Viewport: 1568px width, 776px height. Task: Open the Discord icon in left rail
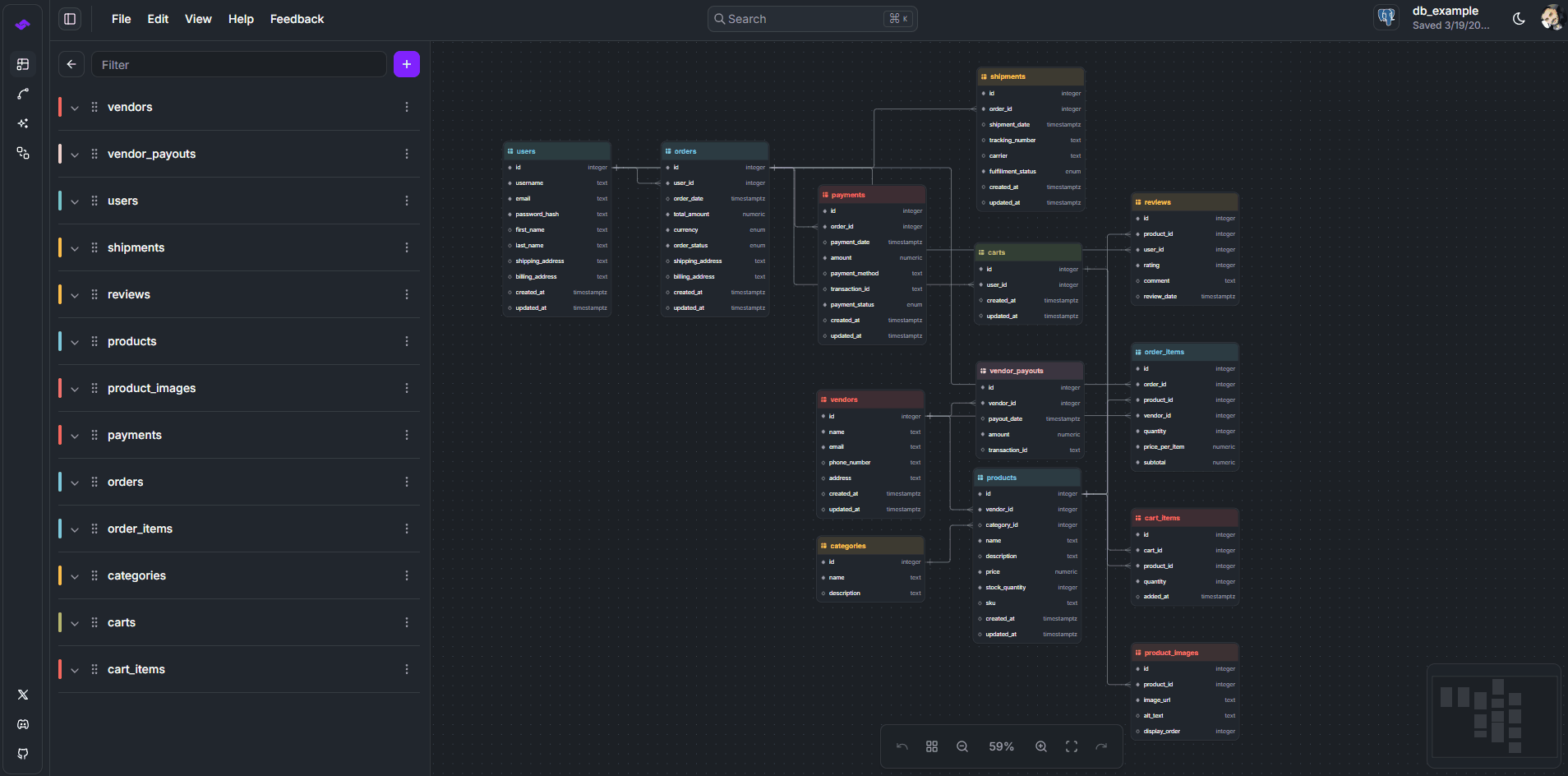(x=23, y=724)
